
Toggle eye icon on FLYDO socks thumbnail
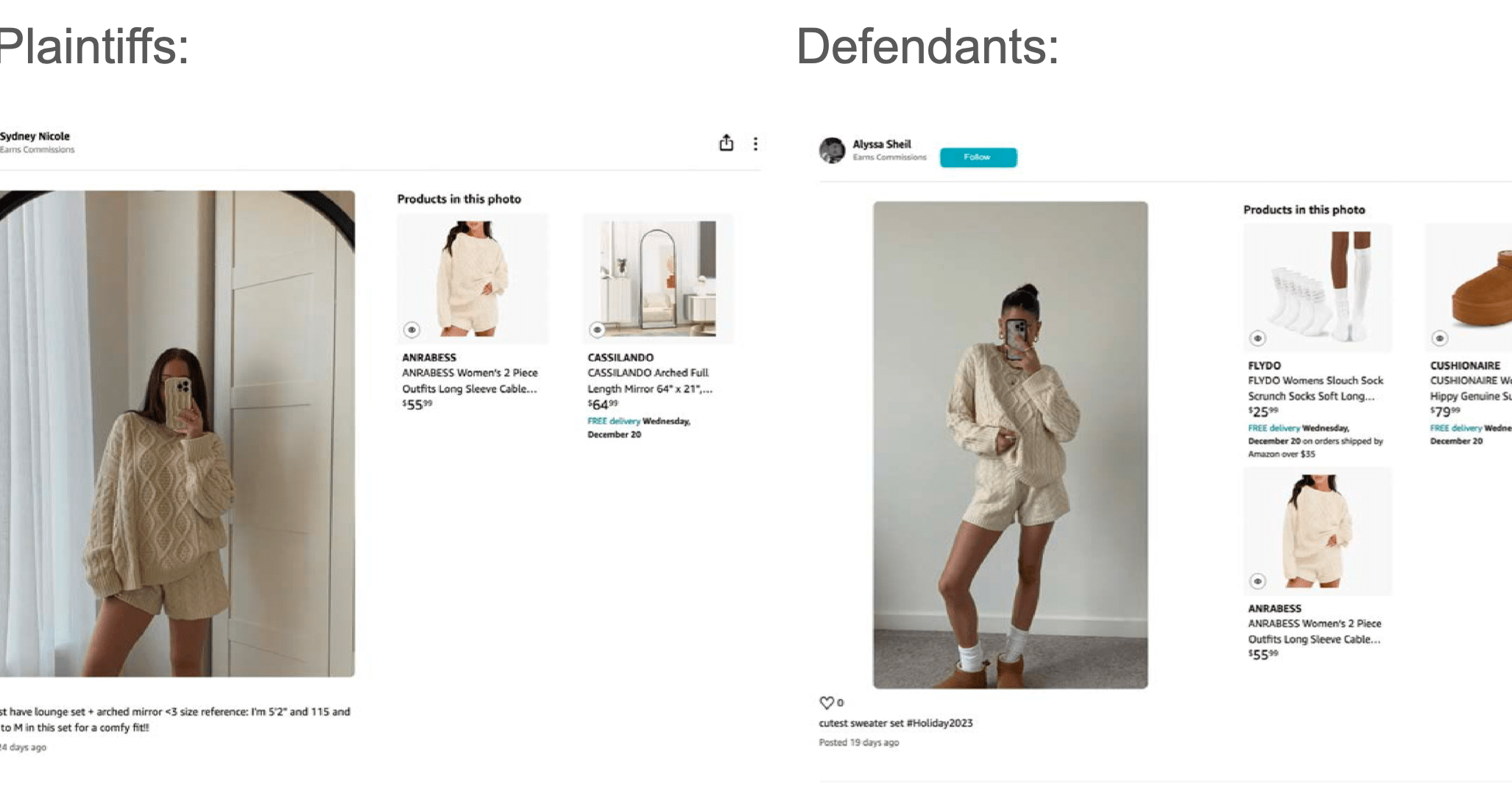(x=1257, y=338)
